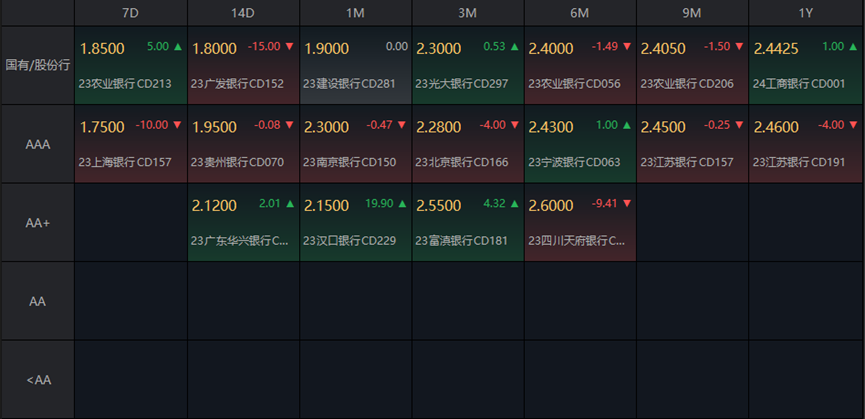Screen dimensions: 865x419
Task: Select the 3M tenor column header
Action: coord(468,13)
